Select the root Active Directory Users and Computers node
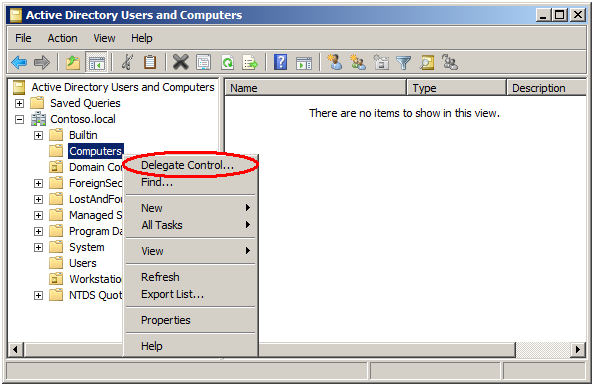Image resolution: width=594 pixels, height=386 pixels. click(123, 87)
